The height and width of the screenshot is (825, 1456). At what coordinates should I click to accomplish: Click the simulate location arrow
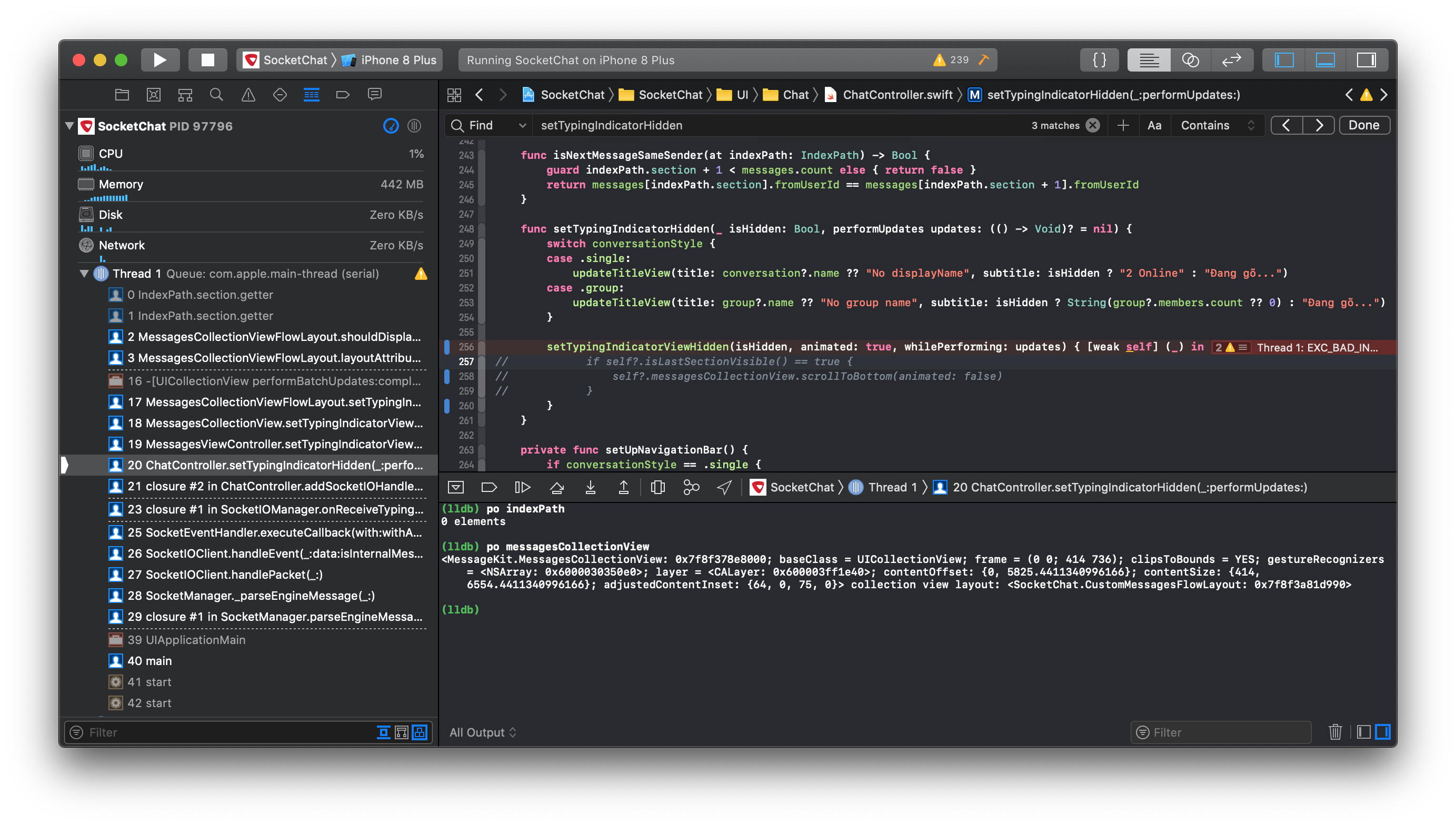724,487
